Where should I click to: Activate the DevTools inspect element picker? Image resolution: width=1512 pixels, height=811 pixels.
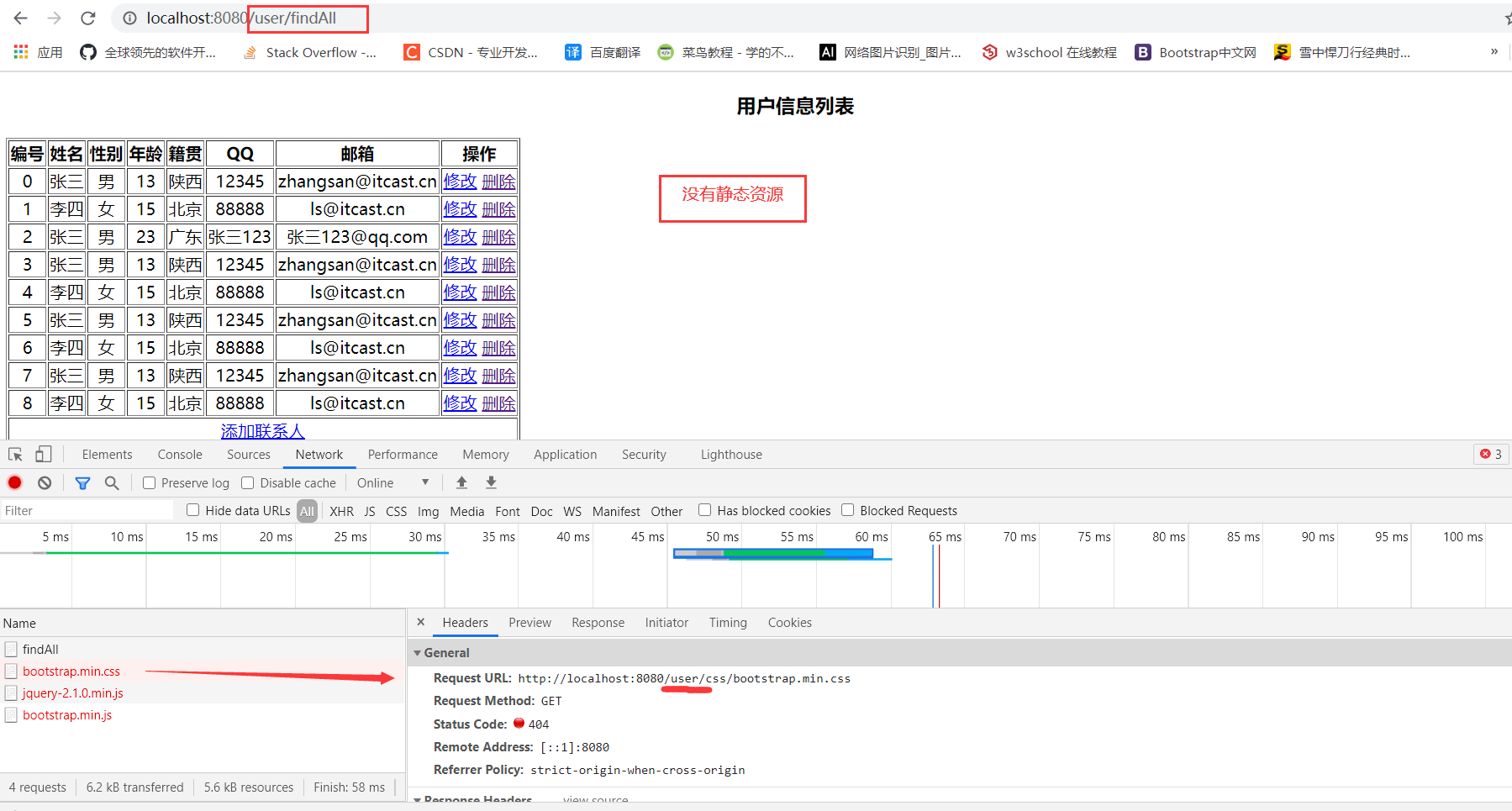[x=15, y=455]
